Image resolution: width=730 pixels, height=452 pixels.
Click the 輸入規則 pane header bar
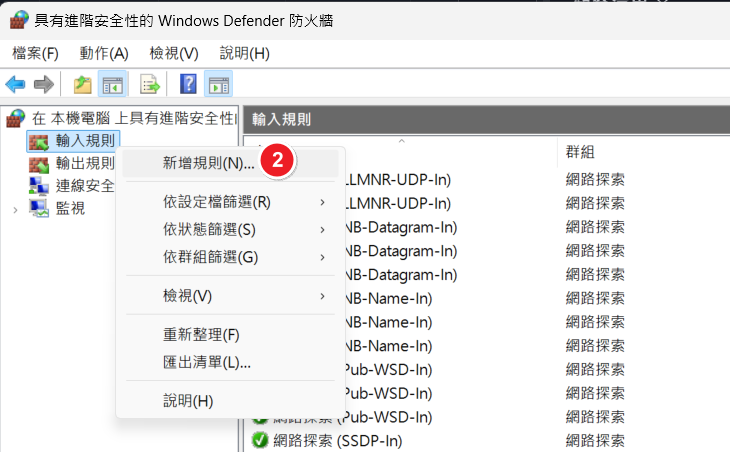[x=487, y=120]
